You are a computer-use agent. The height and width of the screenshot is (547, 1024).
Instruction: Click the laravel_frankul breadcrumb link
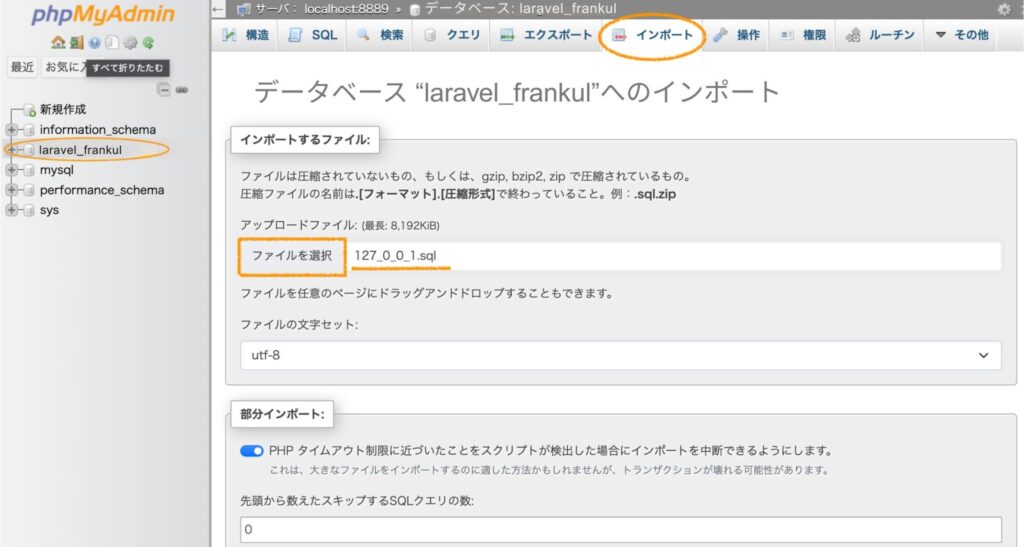[x=568, y=9]
